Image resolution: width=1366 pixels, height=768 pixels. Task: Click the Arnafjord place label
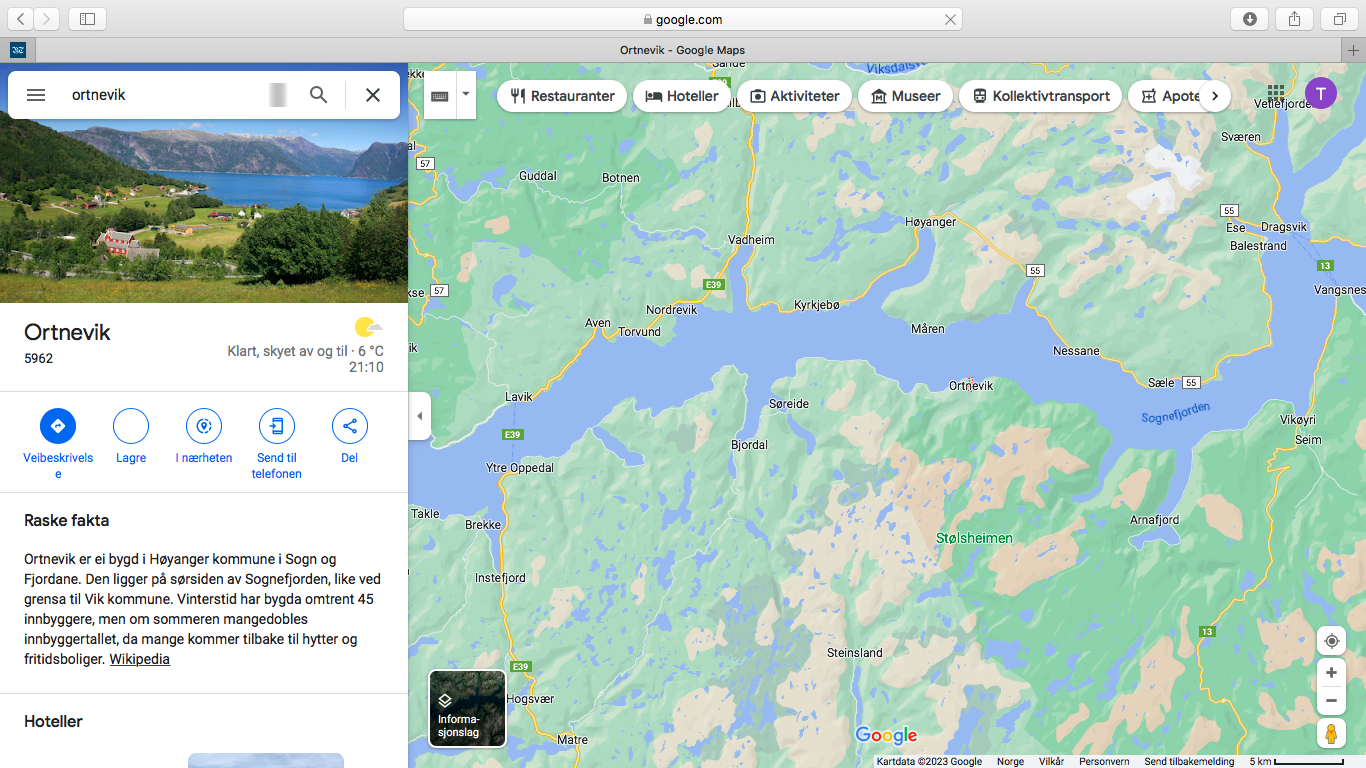click(x=1155, y=520)
